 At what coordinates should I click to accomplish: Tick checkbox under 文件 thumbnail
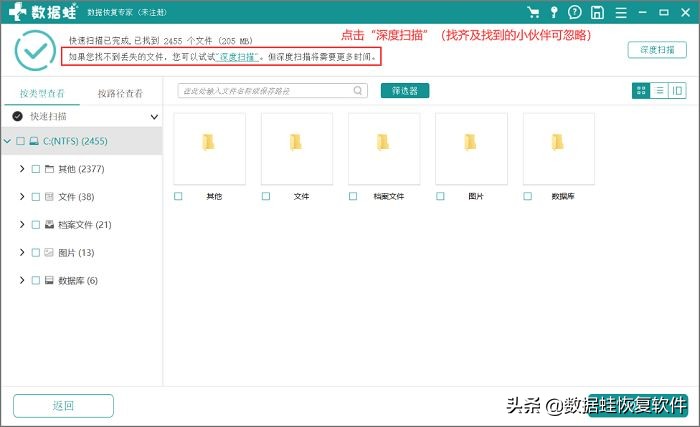pos(266,196)
